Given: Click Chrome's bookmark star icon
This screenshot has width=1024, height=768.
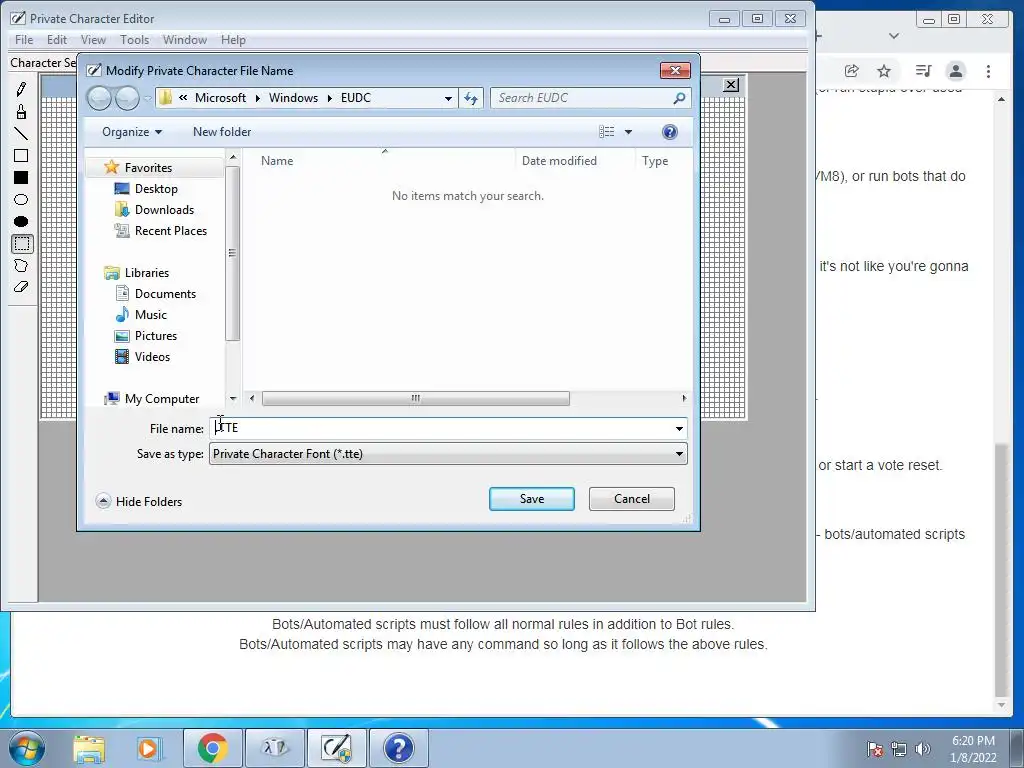Looking at the screenshot, I should 884,71.
